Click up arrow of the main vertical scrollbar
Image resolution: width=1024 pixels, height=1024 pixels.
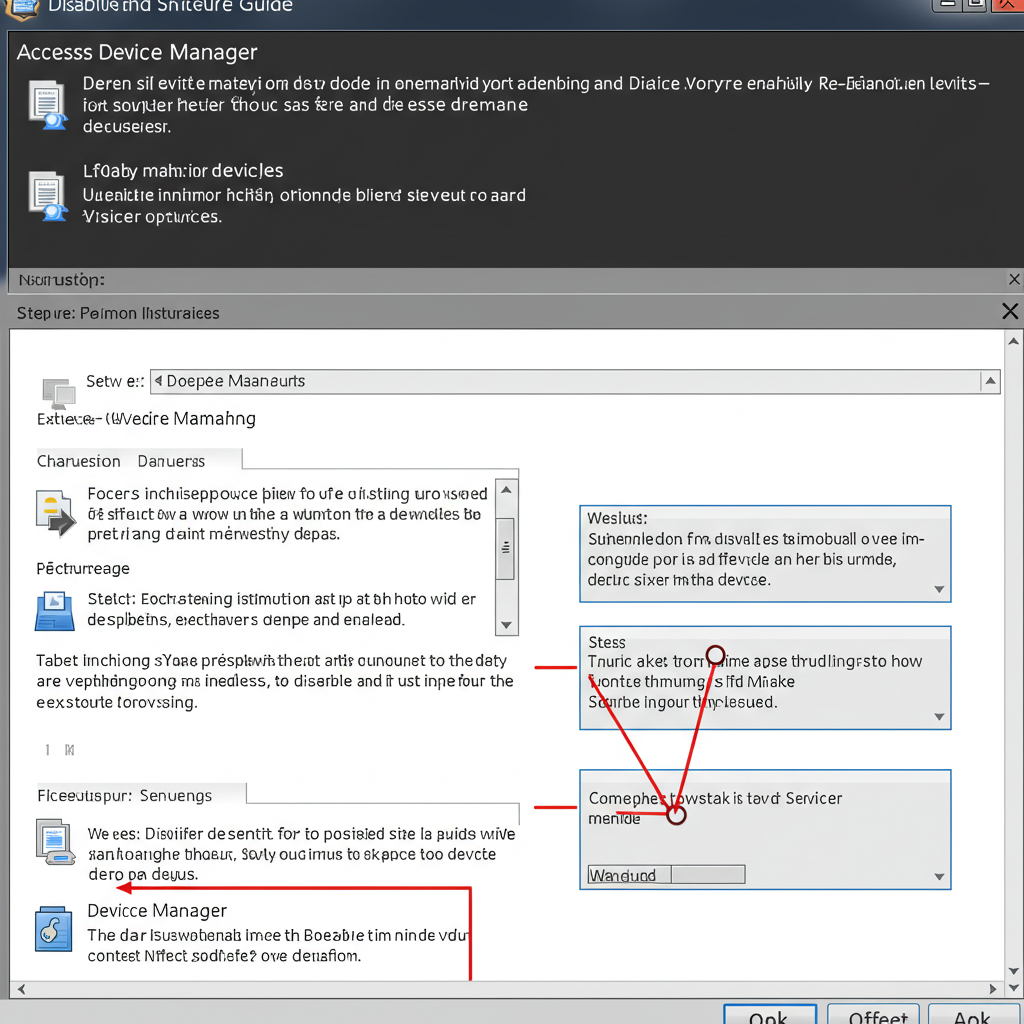click(1014, 341)
